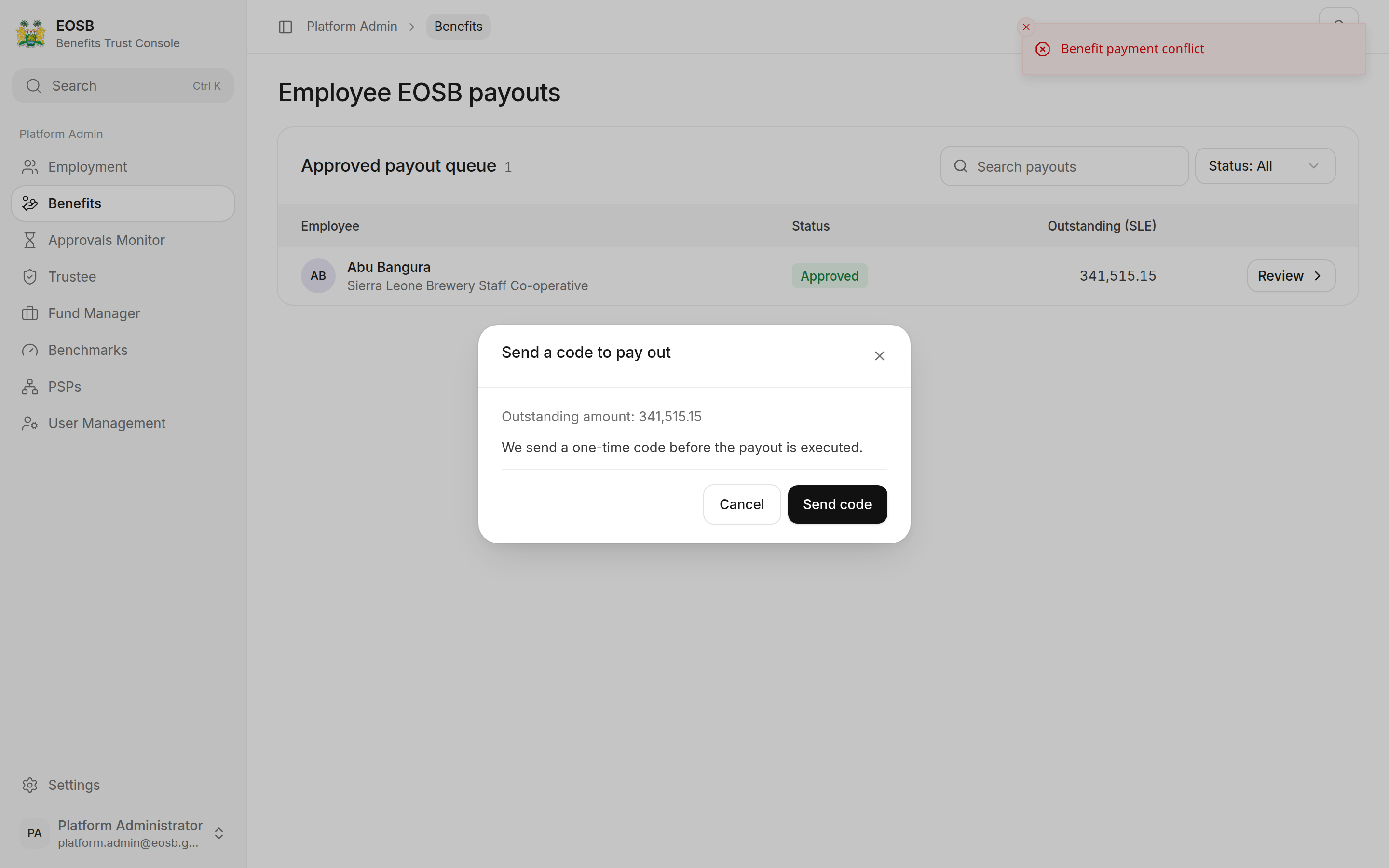Toggle the sidebar panel icon

[x=285, y=27]
